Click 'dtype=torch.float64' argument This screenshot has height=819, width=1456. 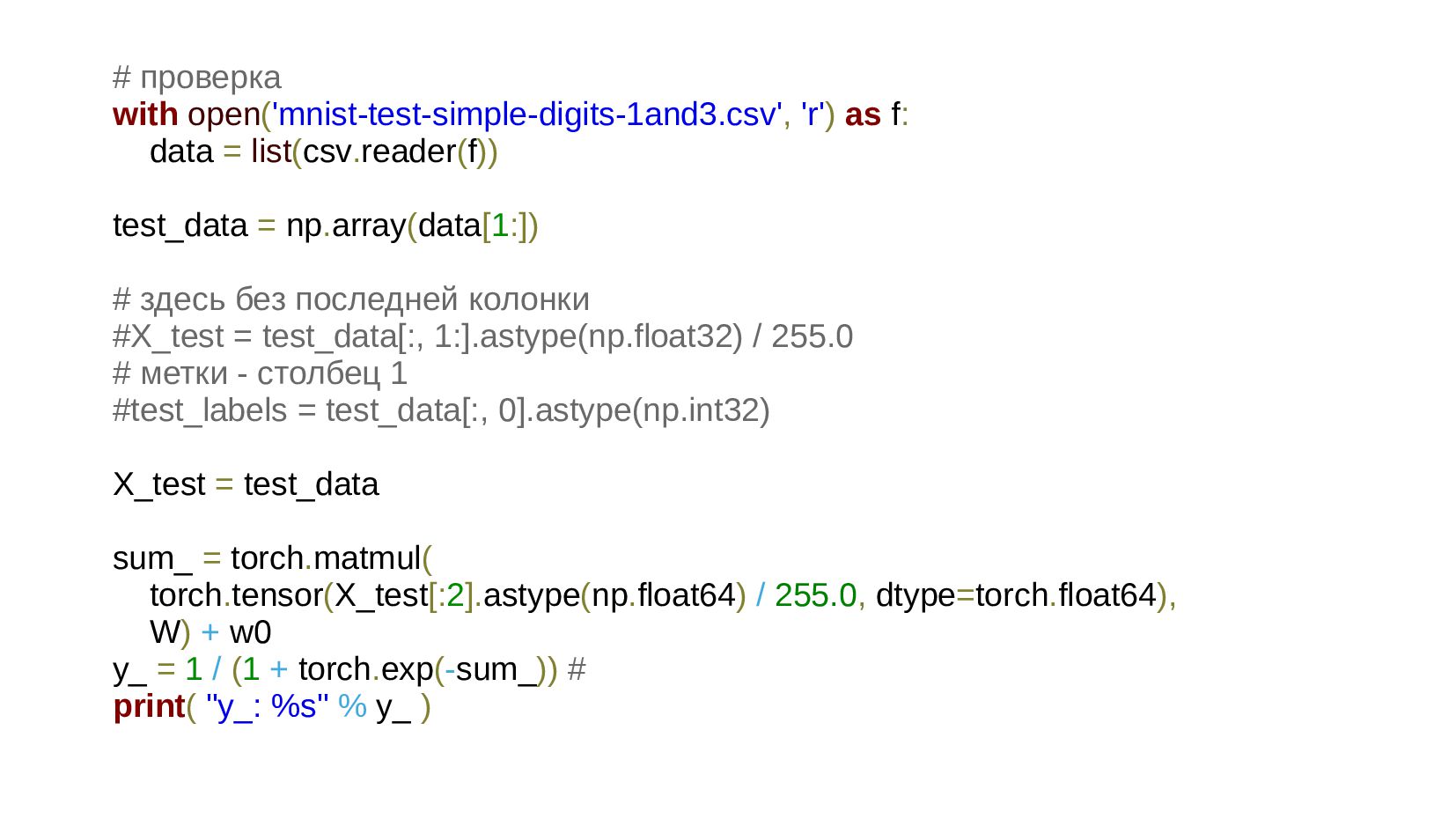[1016, 595]
